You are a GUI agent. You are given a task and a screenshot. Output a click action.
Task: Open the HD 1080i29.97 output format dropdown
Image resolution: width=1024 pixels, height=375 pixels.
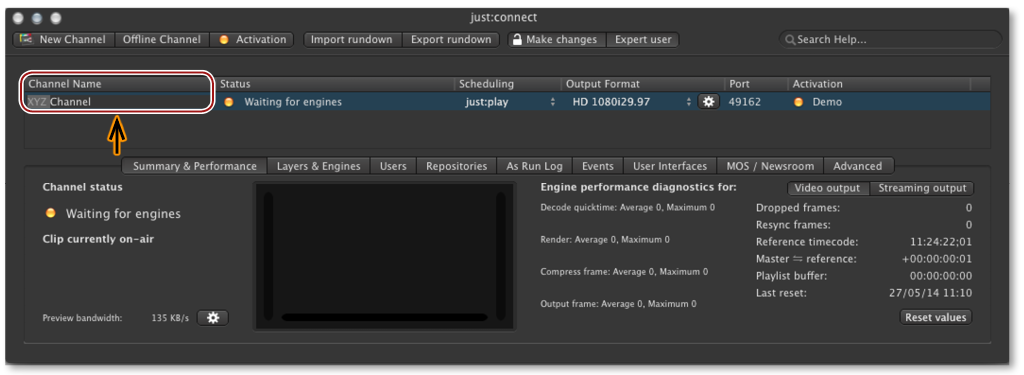(x=631, y=102)
